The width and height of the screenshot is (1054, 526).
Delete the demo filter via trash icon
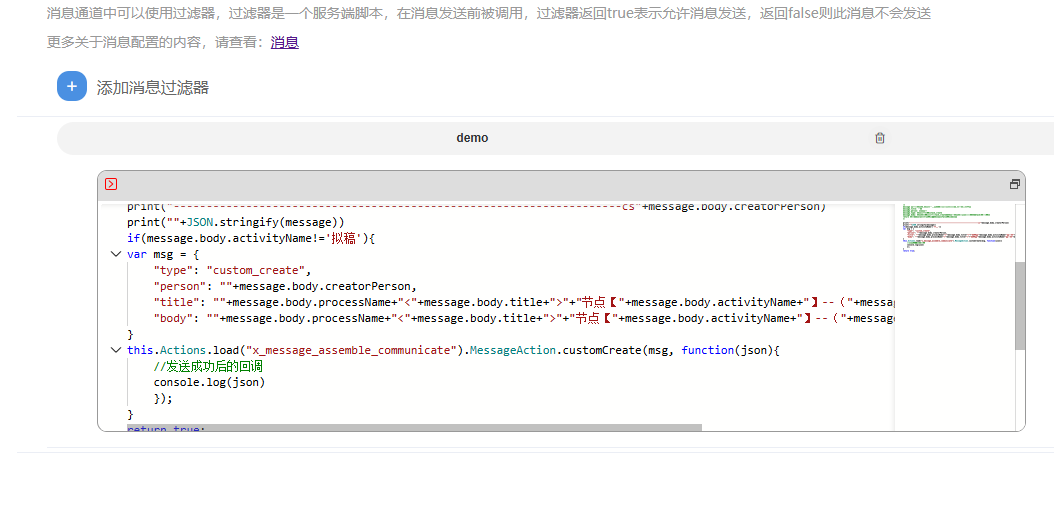coord(880,138)
